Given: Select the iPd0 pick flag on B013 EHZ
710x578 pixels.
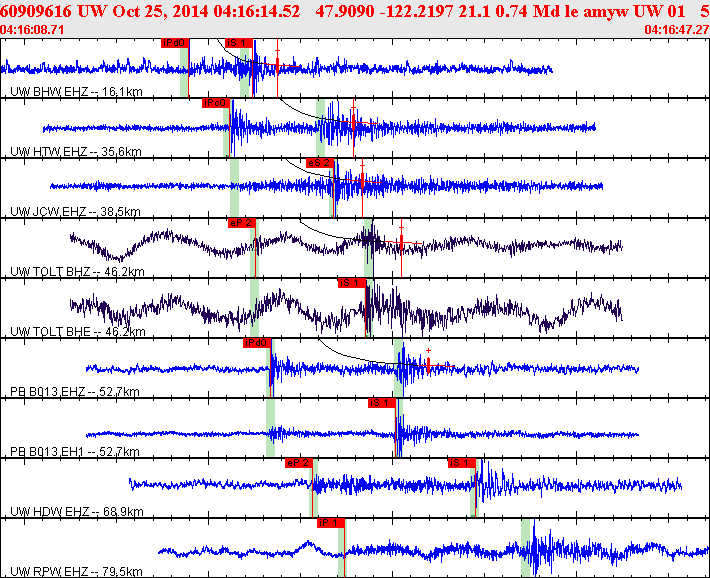Looking at the screenshot, I should pos(257,343).
